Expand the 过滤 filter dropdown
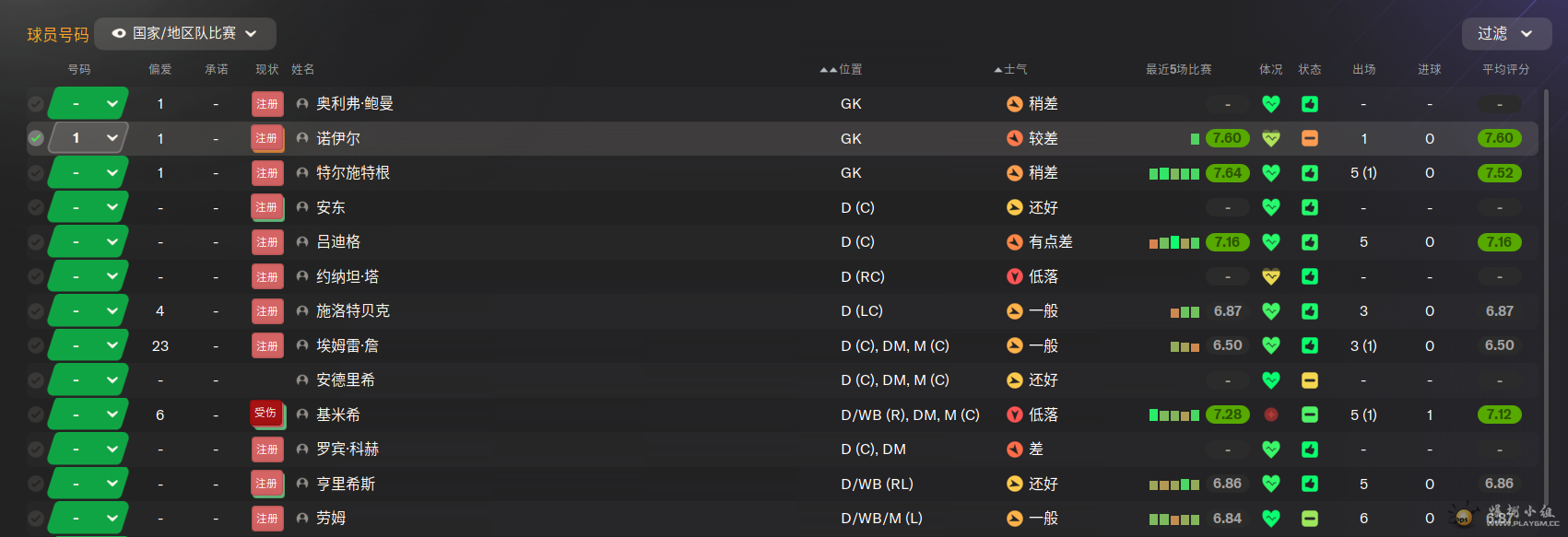This screenshot has width=1568, height=537. [x=1506, y=33]
